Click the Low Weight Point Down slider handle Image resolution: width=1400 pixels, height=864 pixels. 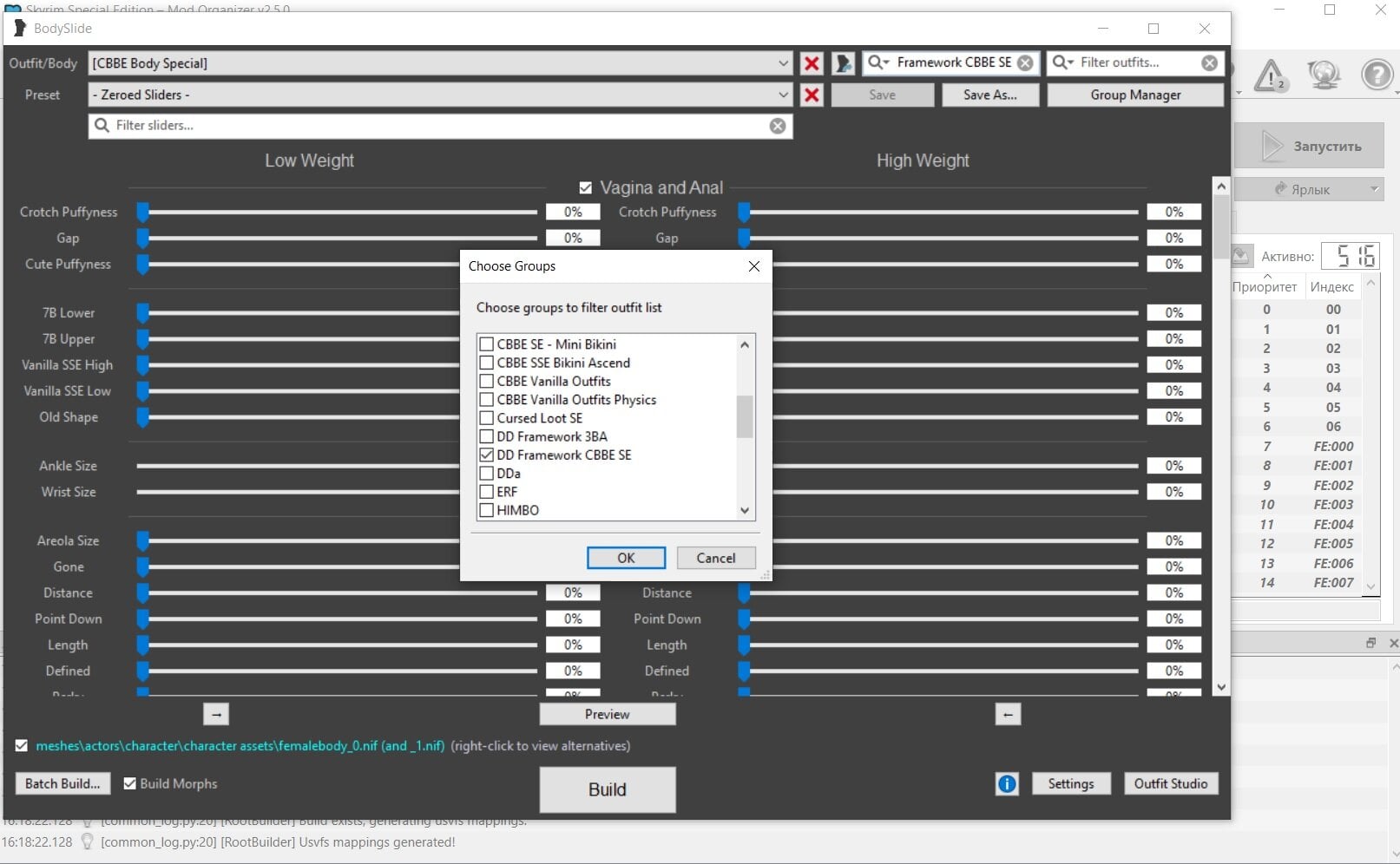coord(143,619)
